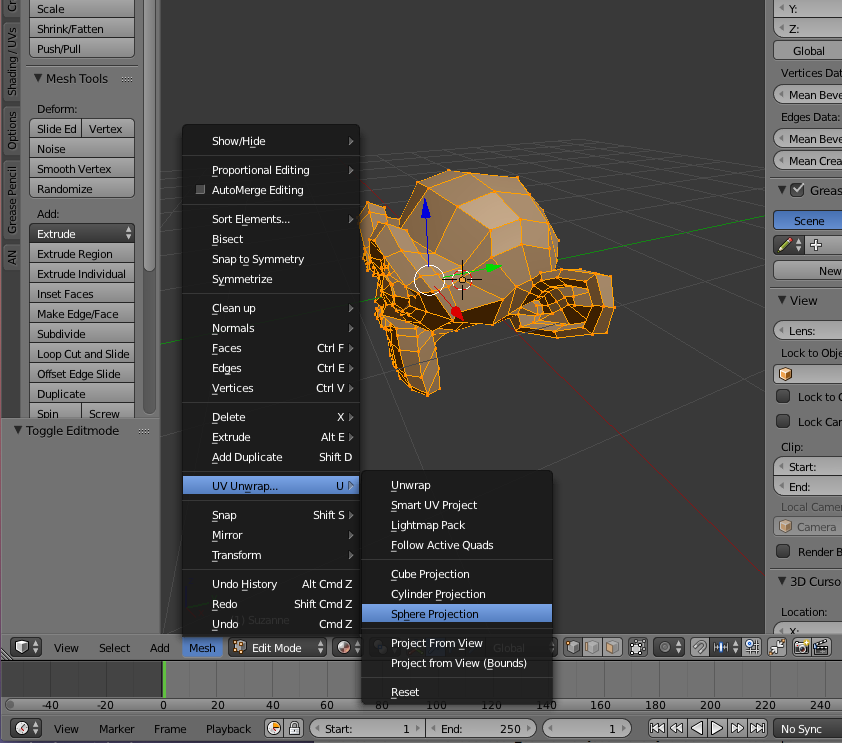Screen dimensions: 842x743
Task: Click the Randomize deform button
Action: [x=82, y=188]
